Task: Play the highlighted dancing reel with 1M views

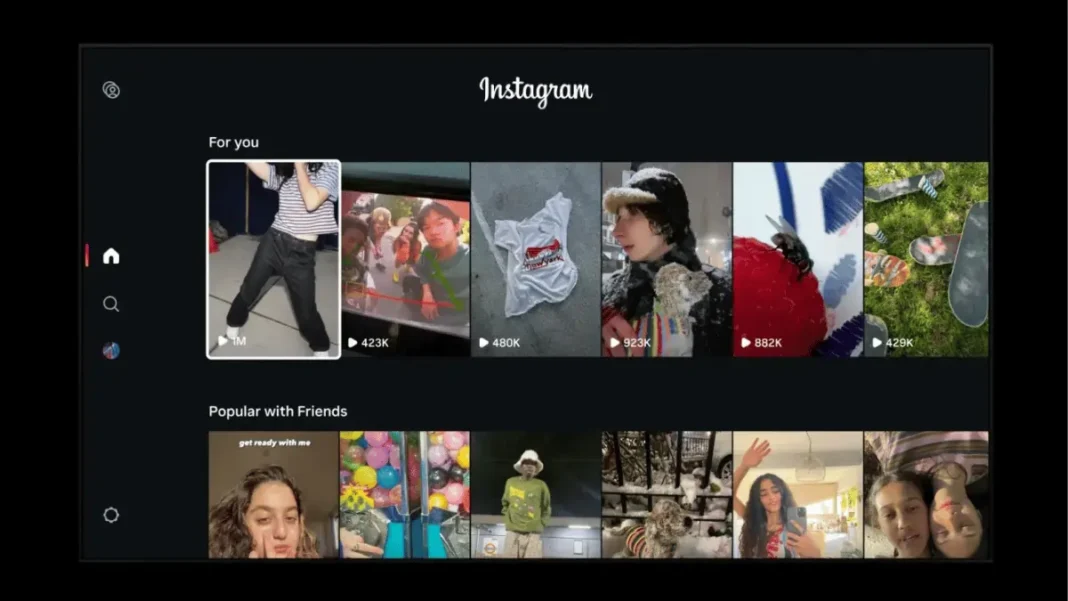Action: [274, 258]
